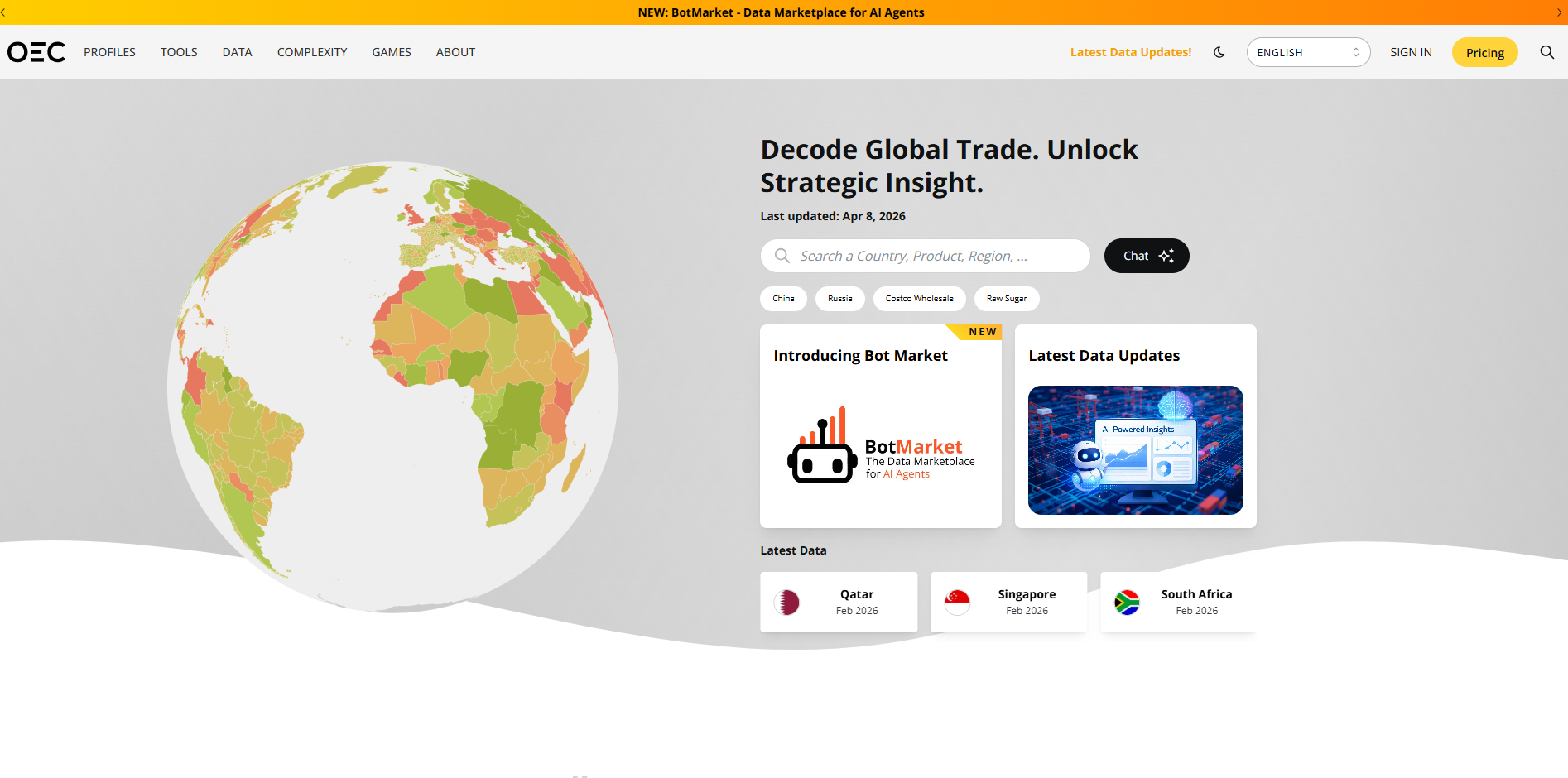1568x778 pixels.
Task: Click the yellow Pricing button
Action: 1485,52
